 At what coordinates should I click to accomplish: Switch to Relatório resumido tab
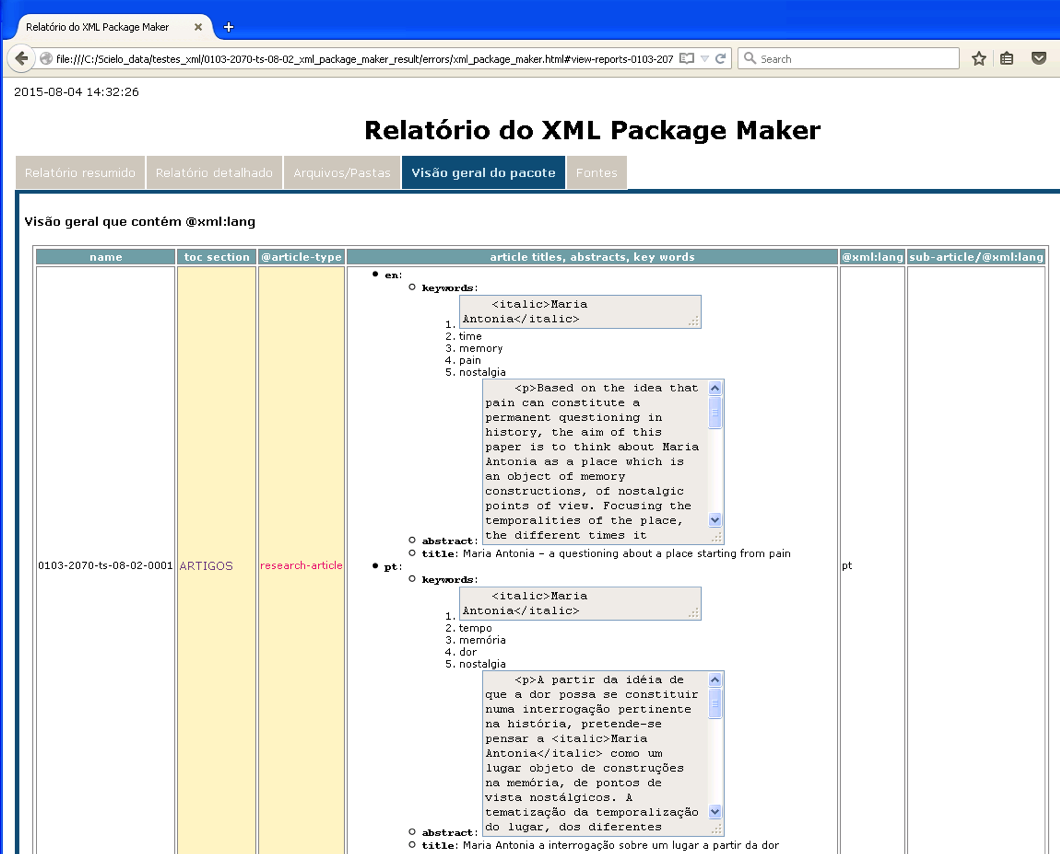click(80, 172)
